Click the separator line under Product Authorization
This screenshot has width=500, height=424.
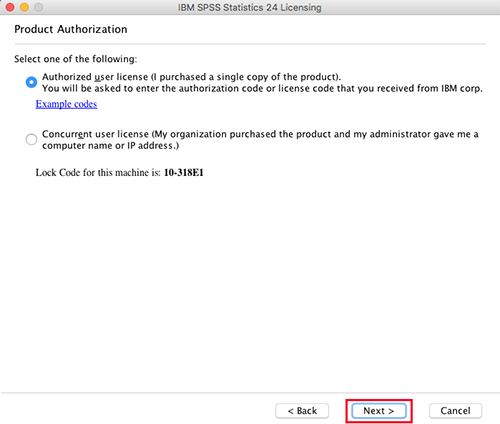250,44
